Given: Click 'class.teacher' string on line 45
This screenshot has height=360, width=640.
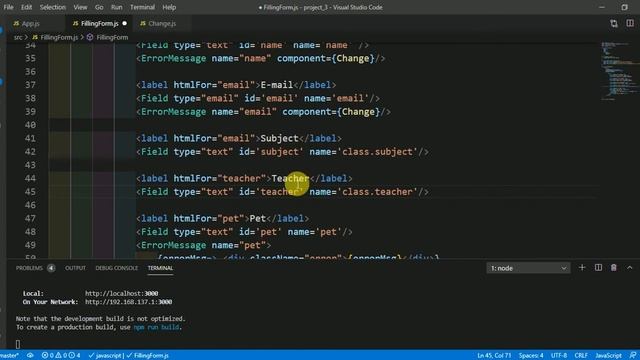Looking at the screenshot, I should pos(377,192).
